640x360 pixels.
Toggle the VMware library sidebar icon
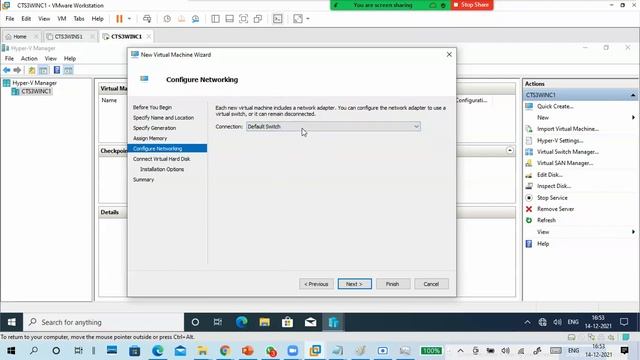(216, 19)
